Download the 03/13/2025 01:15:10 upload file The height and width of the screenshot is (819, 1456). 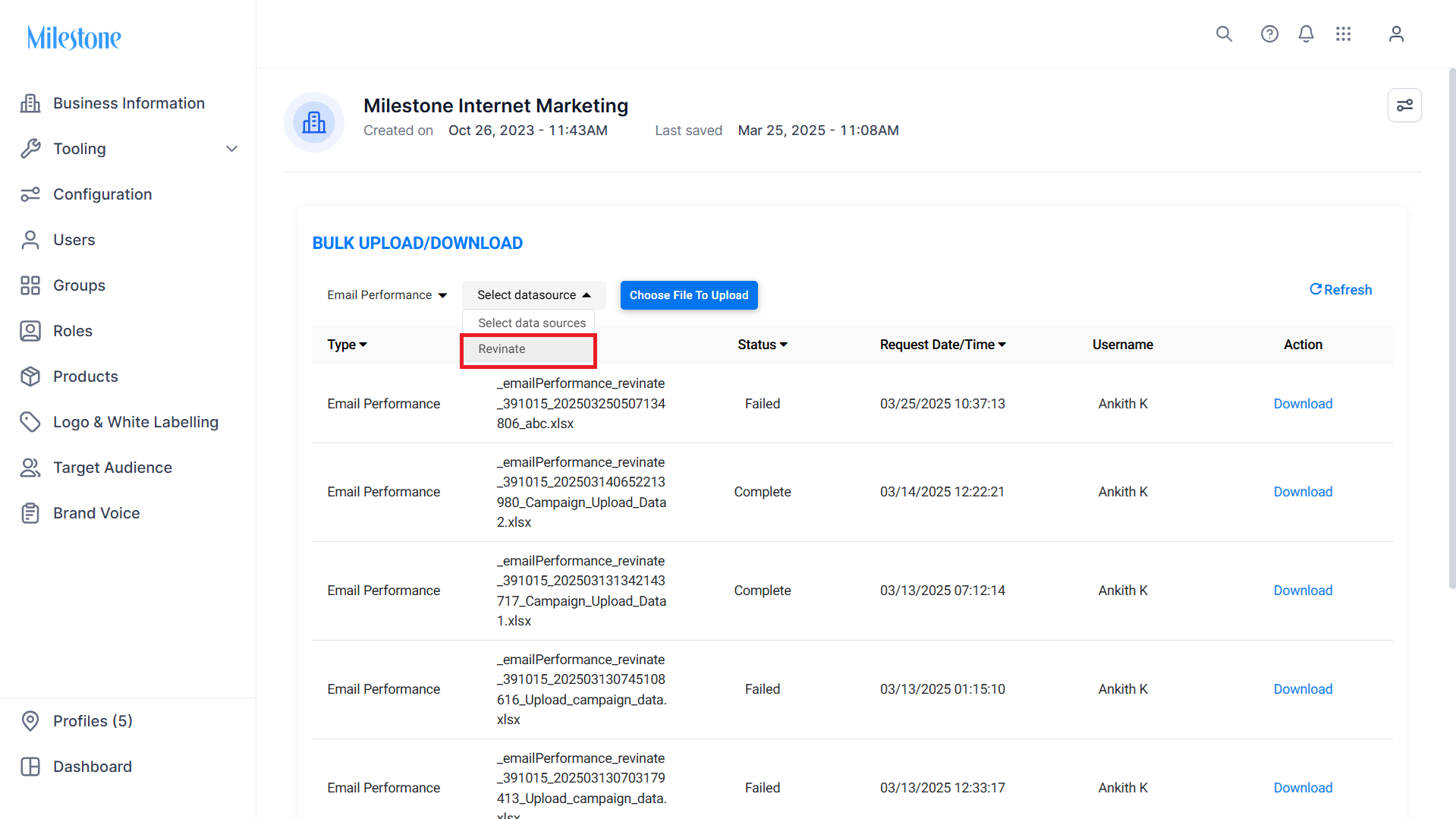coord(1303,689)
